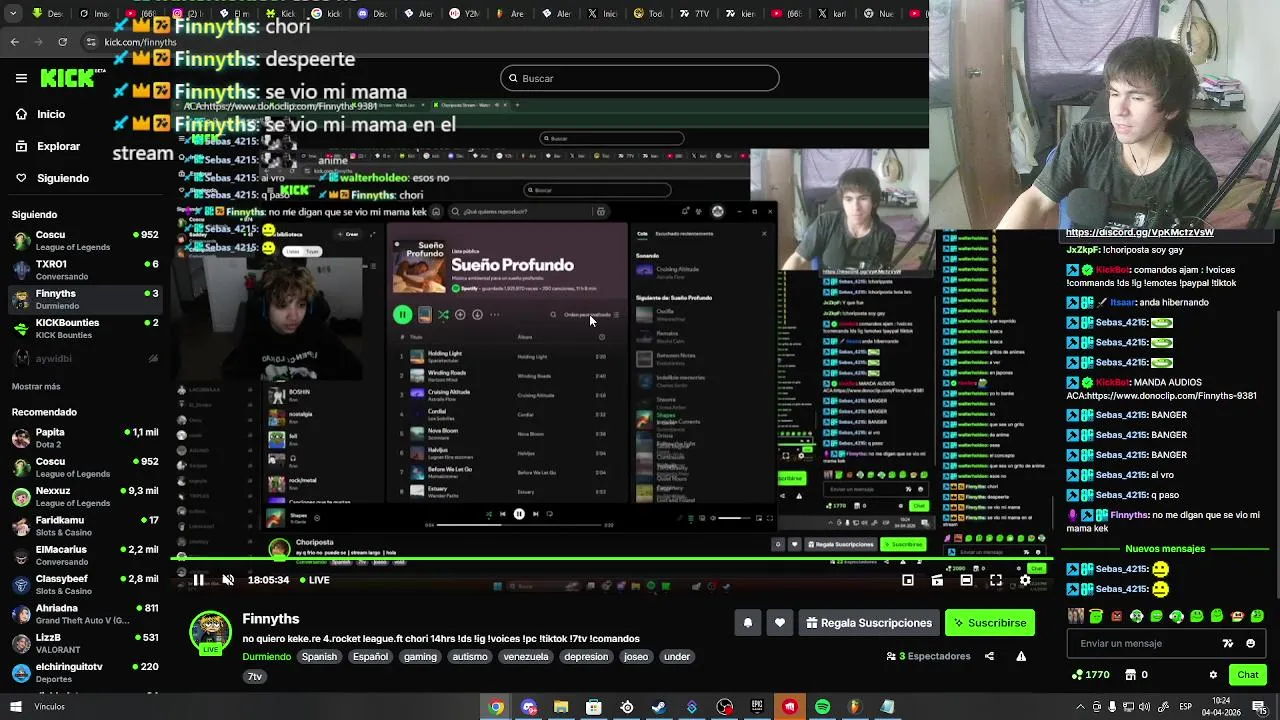Open the Durmiendo category link

click(x=266, y=657)
